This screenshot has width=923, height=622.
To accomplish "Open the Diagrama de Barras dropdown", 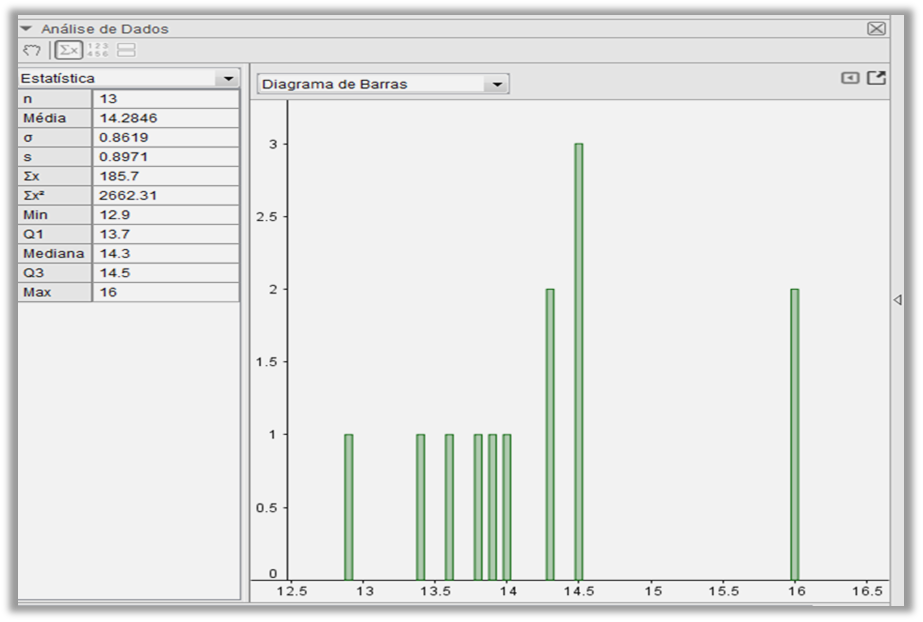I will [x=497, y=85].
